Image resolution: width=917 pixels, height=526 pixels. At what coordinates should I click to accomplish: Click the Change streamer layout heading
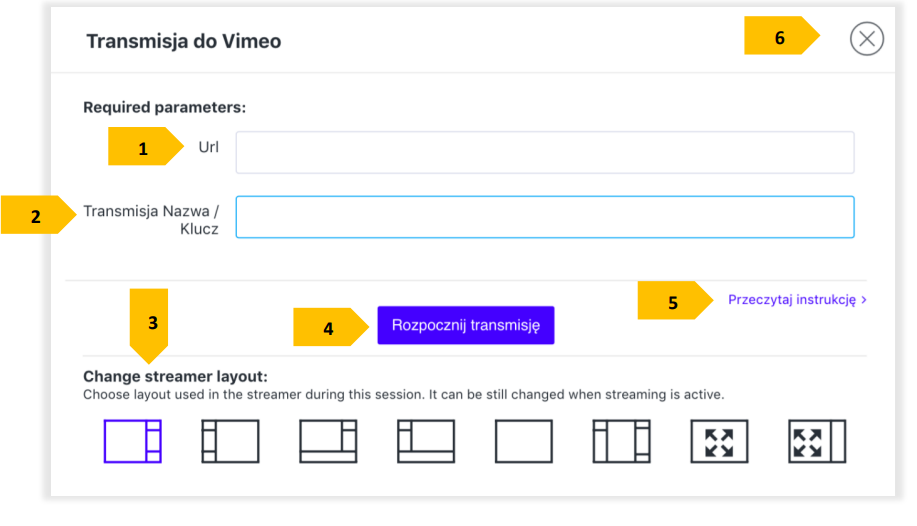[175, 377]
